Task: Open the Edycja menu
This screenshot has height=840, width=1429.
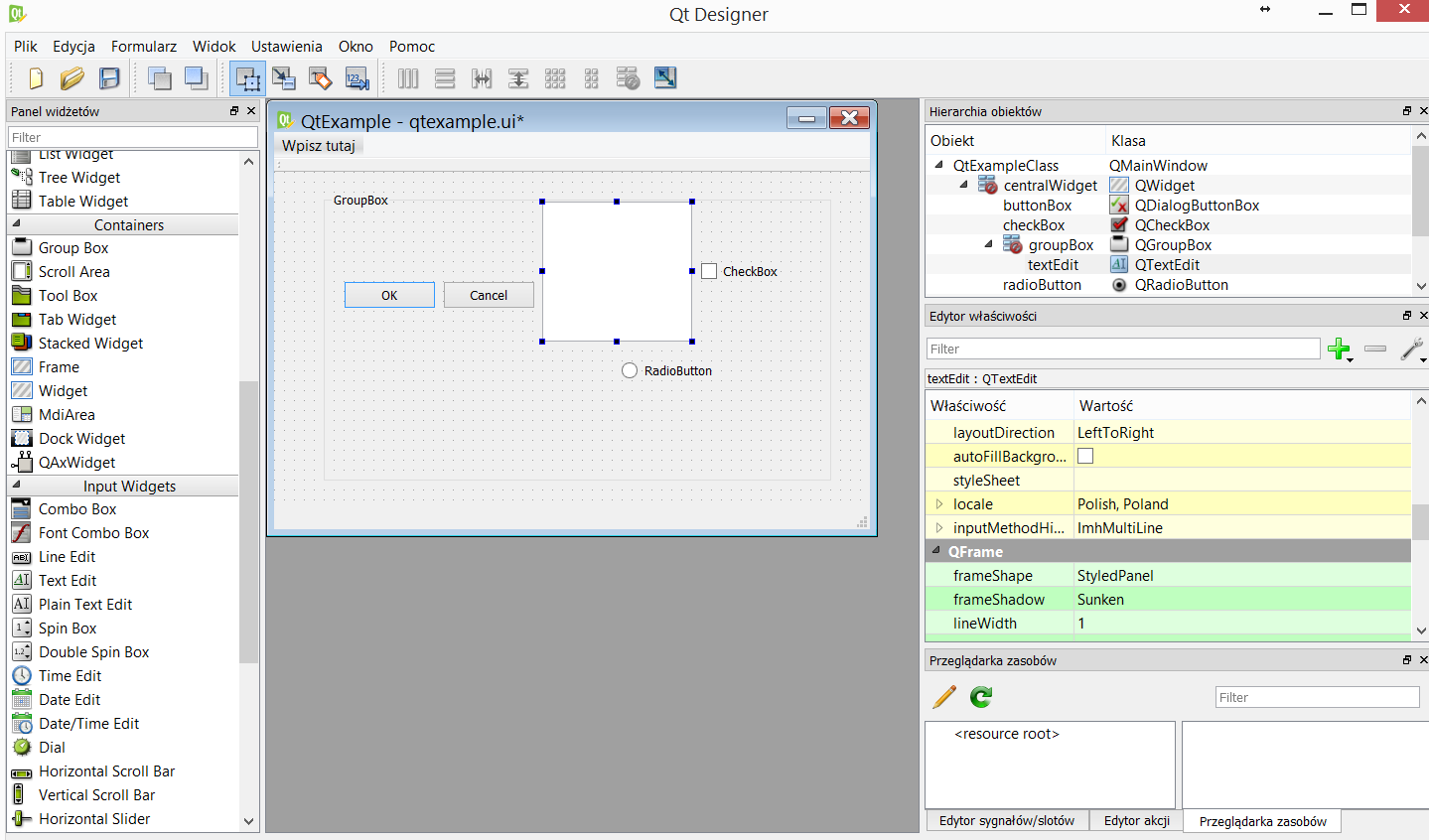Action: click(x=73, y=46)
